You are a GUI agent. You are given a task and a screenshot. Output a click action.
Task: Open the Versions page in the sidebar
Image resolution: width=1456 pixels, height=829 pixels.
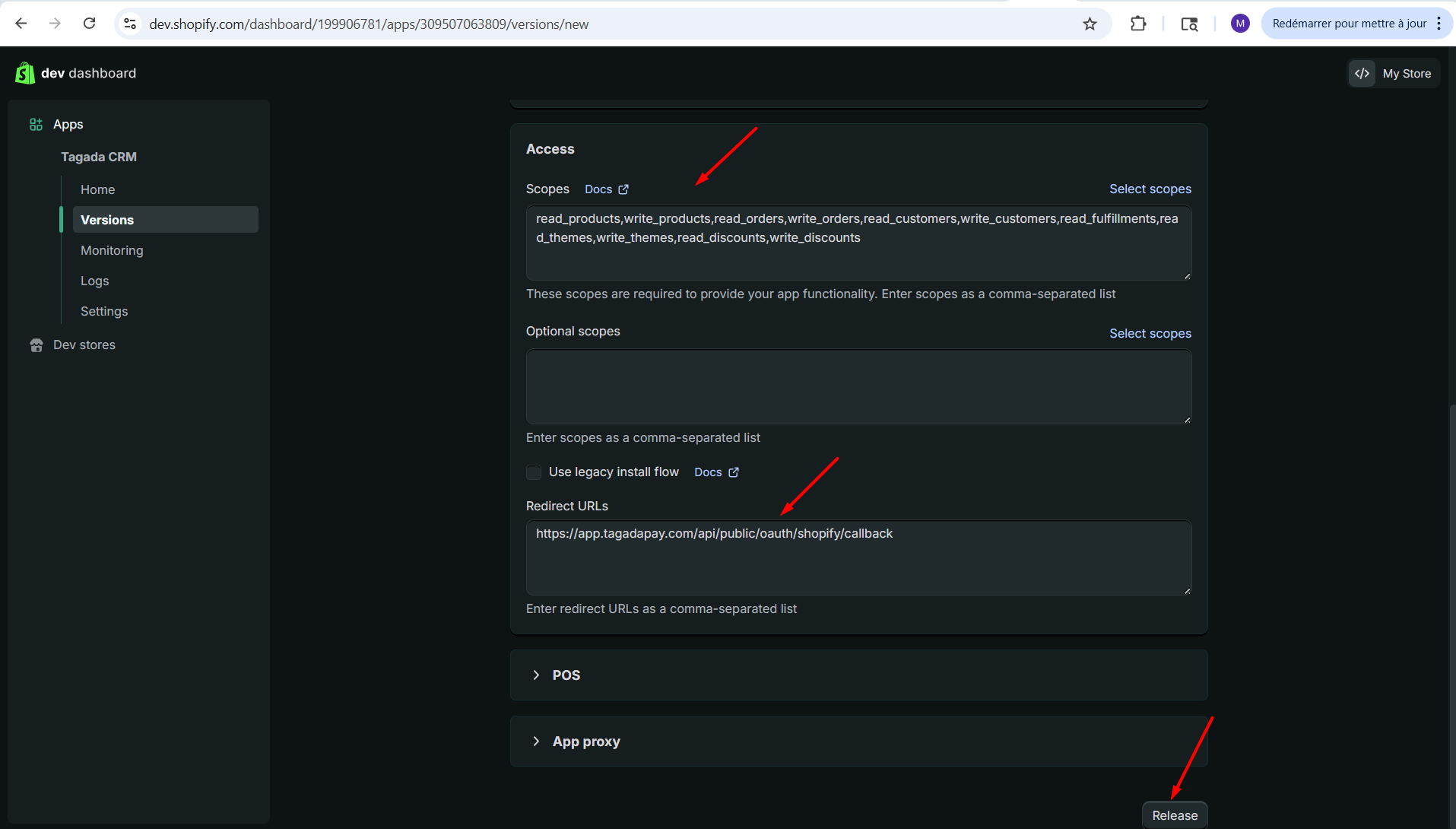pyautogui.click(x=107, y=220)
